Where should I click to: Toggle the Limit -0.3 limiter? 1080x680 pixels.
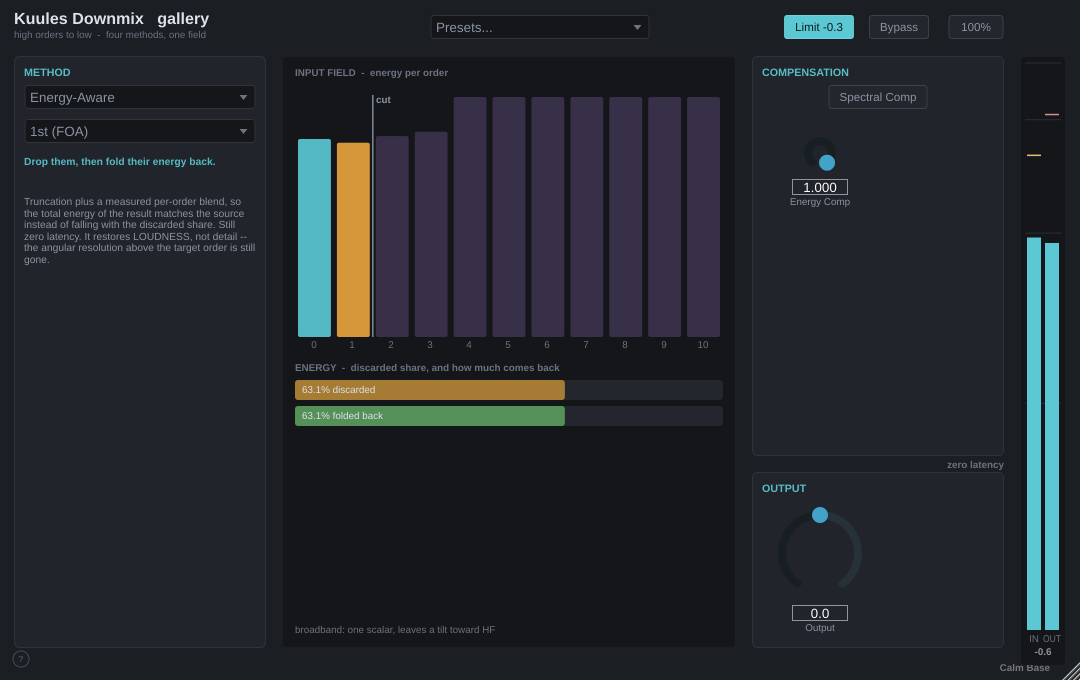[818, 27]
